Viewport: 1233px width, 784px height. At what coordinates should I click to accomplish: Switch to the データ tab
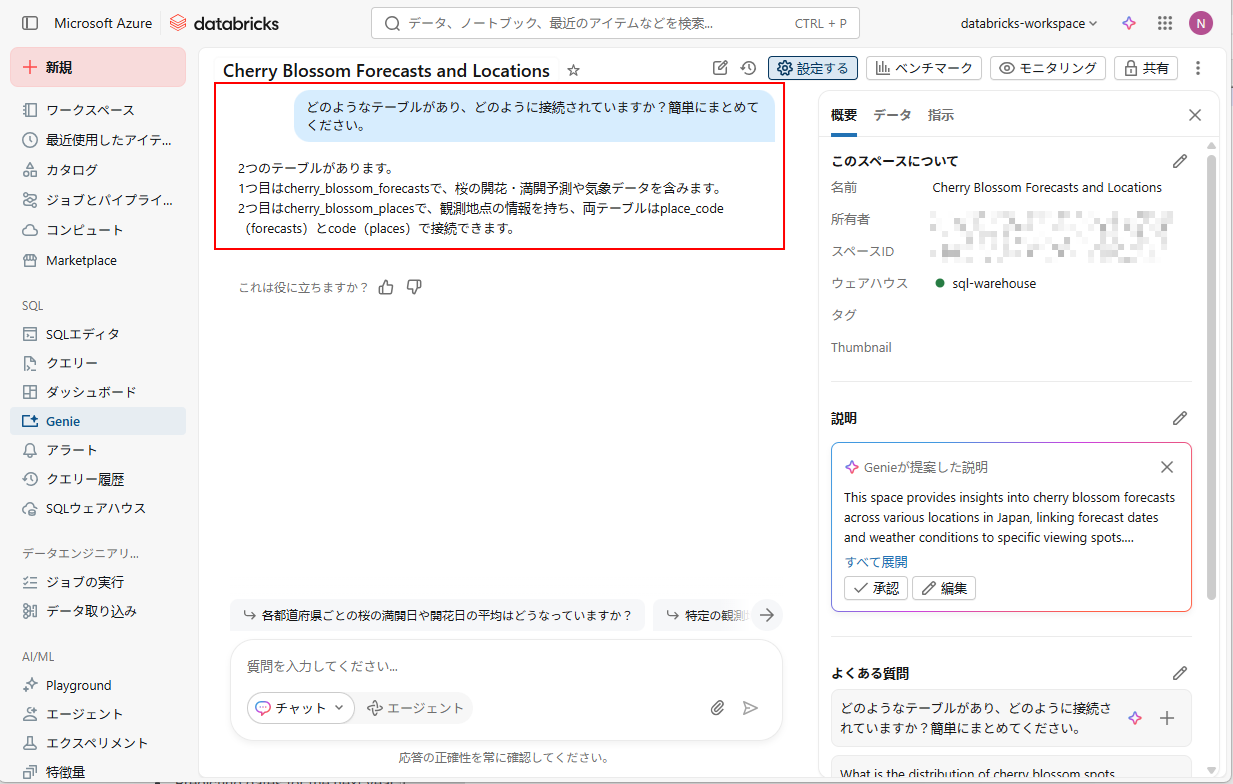892,115
